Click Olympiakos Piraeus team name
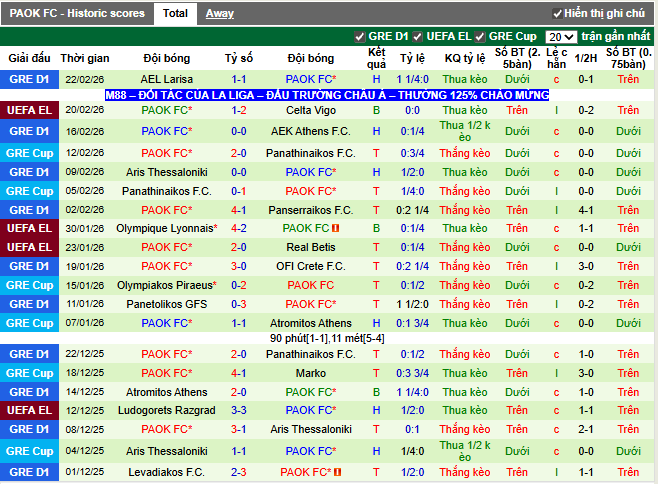 pyautogui.click(x=167, y=285)
